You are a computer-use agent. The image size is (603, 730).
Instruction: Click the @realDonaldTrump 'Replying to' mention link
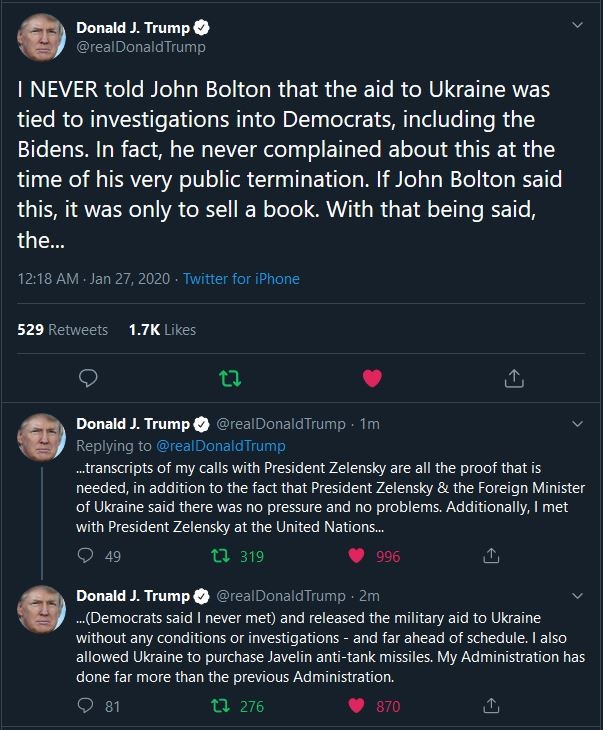click(x=220, y=445)
